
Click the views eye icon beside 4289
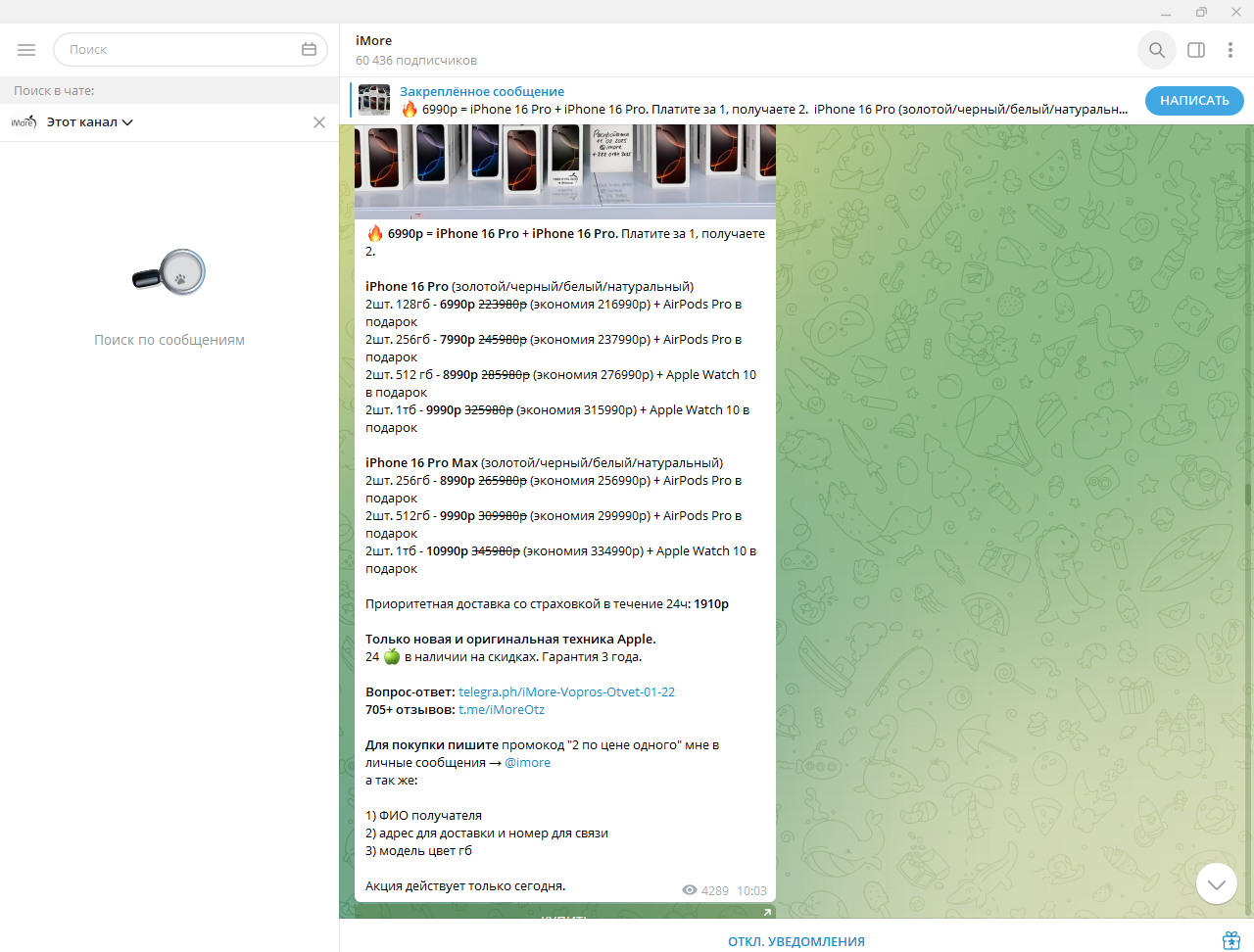click(690, 890)
